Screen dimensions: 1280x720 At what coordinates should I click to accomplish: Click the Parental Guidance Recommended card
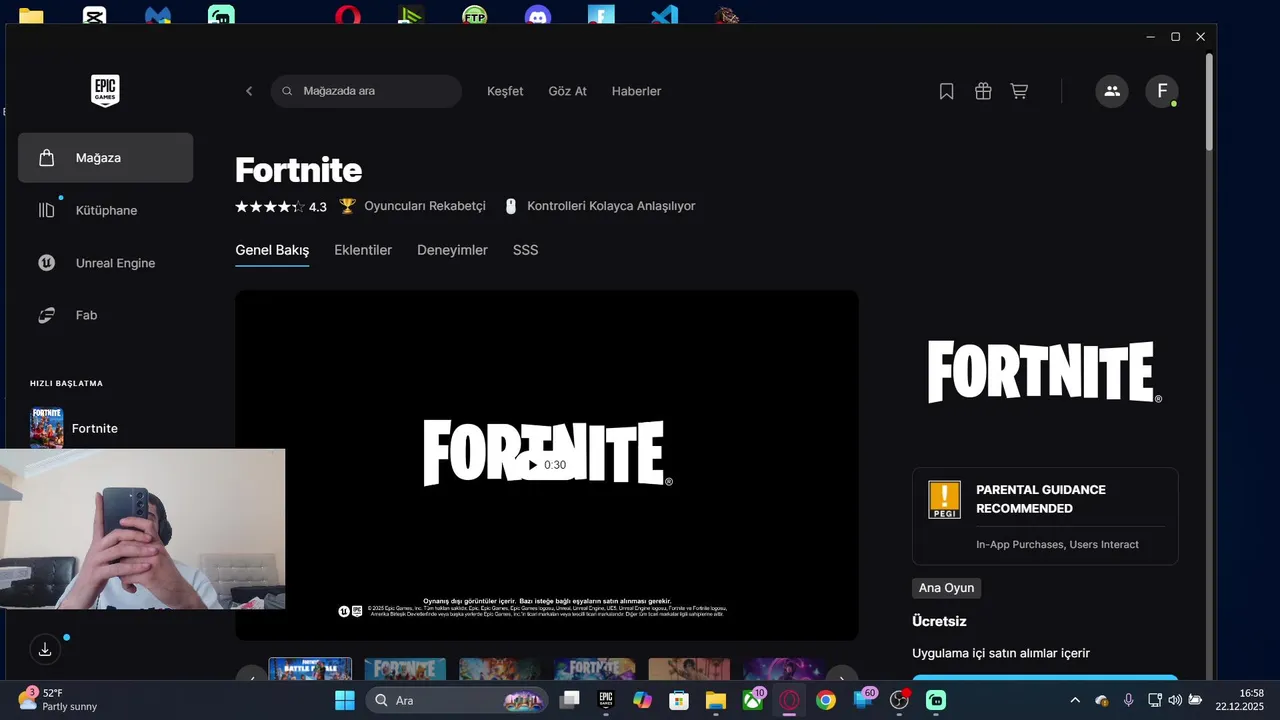click(x=1045, y=516)
